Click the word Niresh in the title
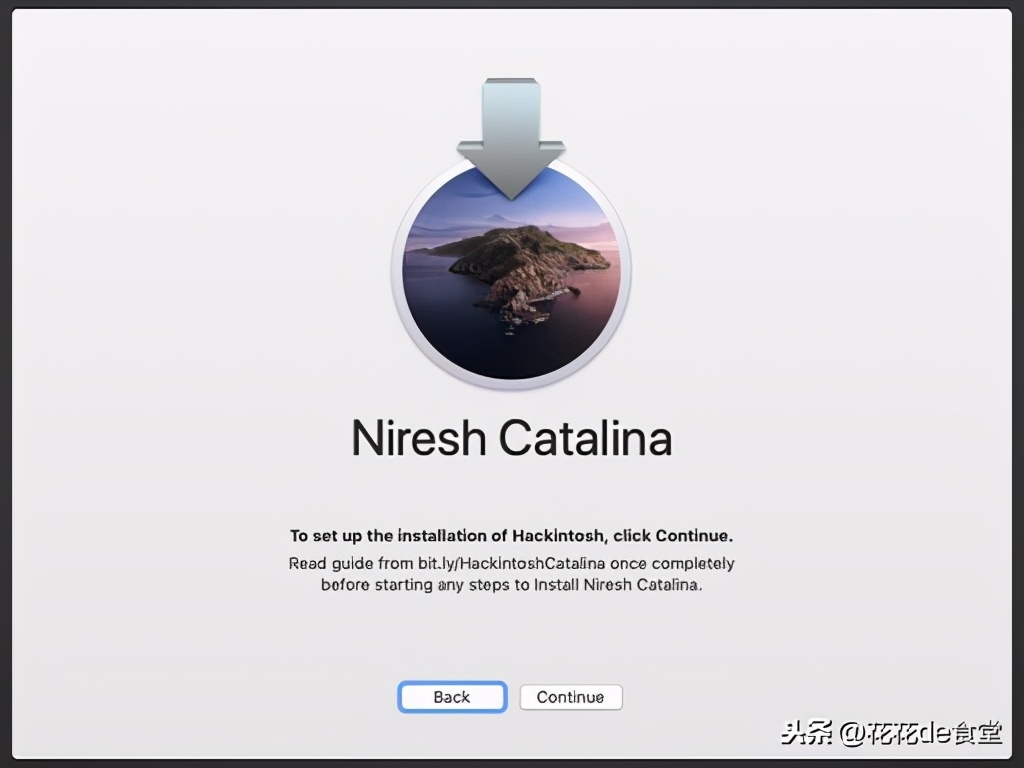This screenshot has width=1024, height=768. coord(418,439)
